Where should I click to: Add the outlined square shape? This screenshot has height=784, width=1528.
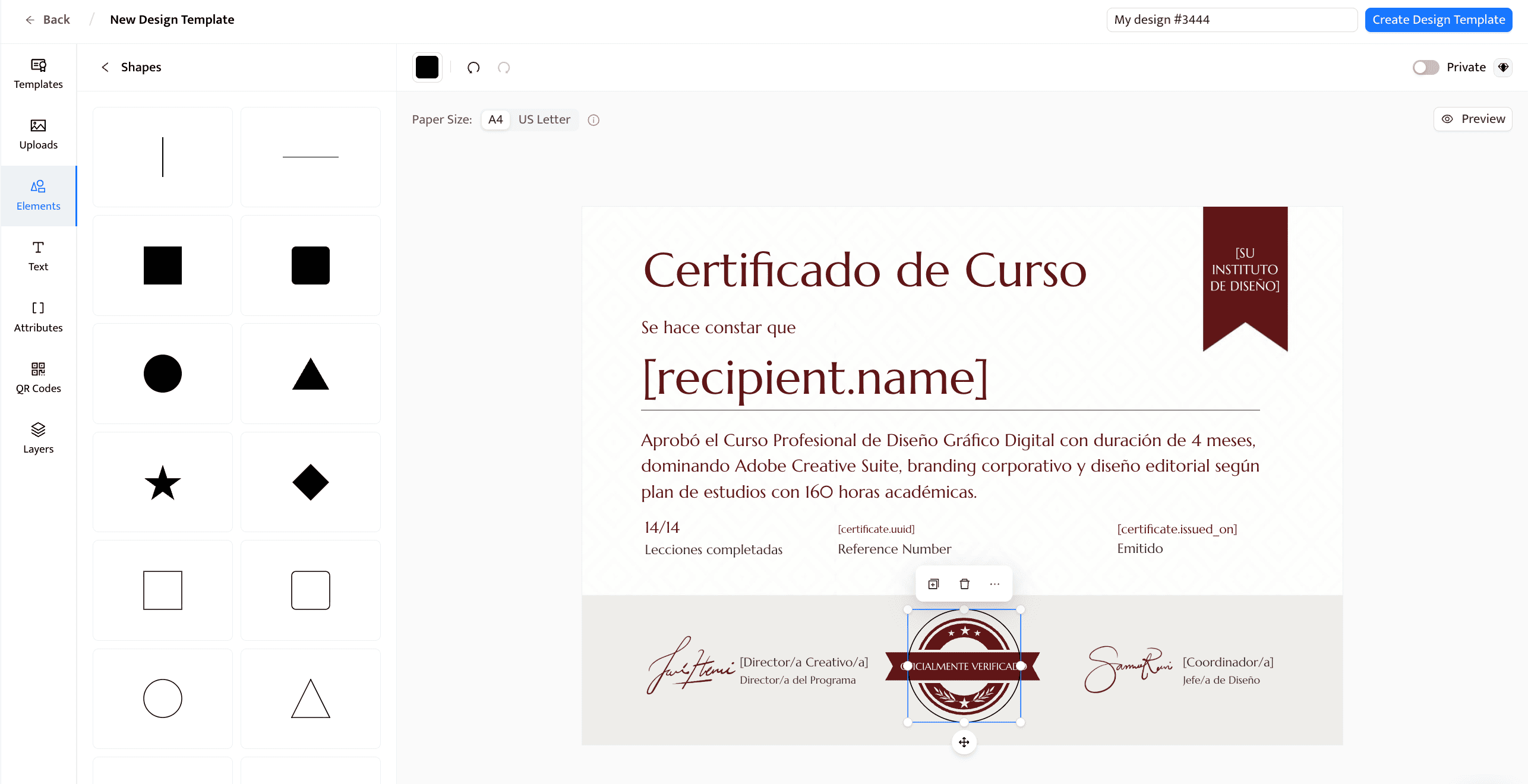[x=163, y=590]
